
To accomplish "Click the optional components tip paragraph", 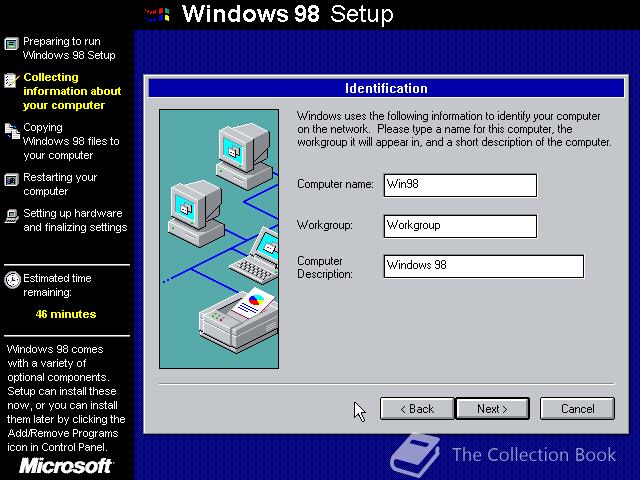I will tap(66, 398).
